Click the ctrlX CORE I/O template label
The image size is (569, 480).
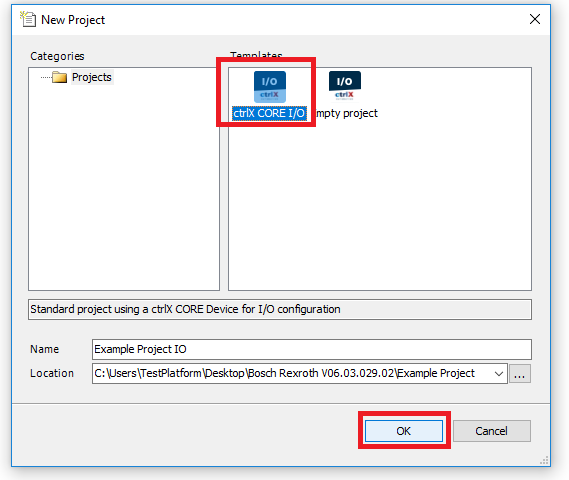269,113
